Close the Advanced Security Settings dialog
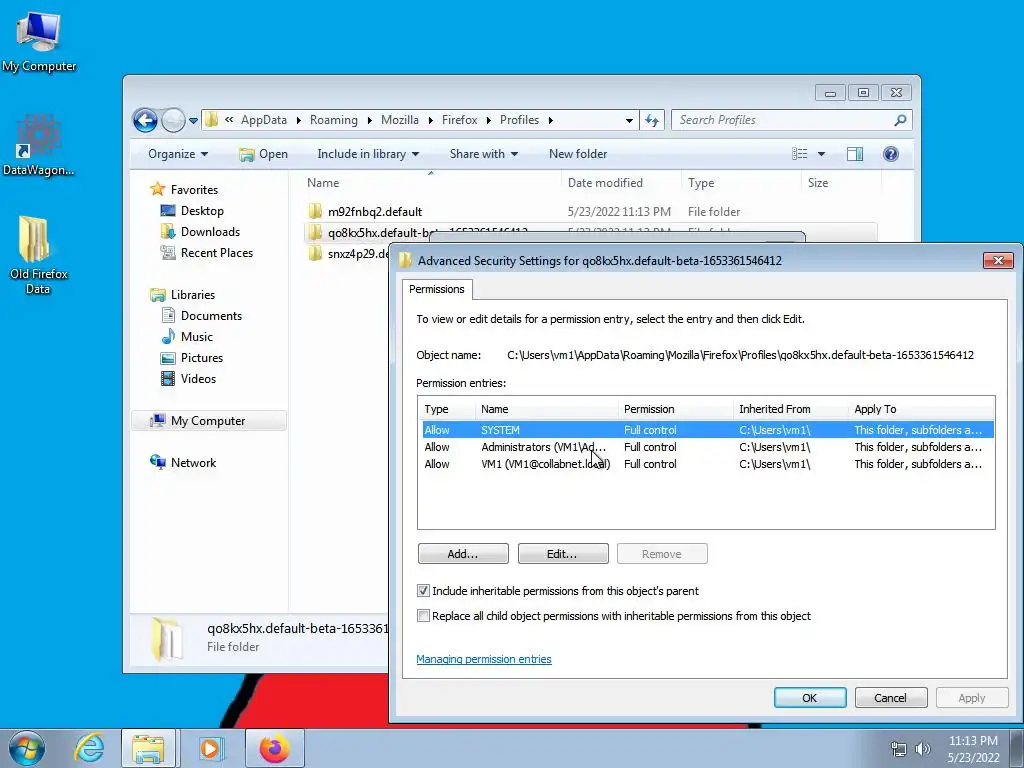This screenshot has height=768, width=1024. click(998, 261)
